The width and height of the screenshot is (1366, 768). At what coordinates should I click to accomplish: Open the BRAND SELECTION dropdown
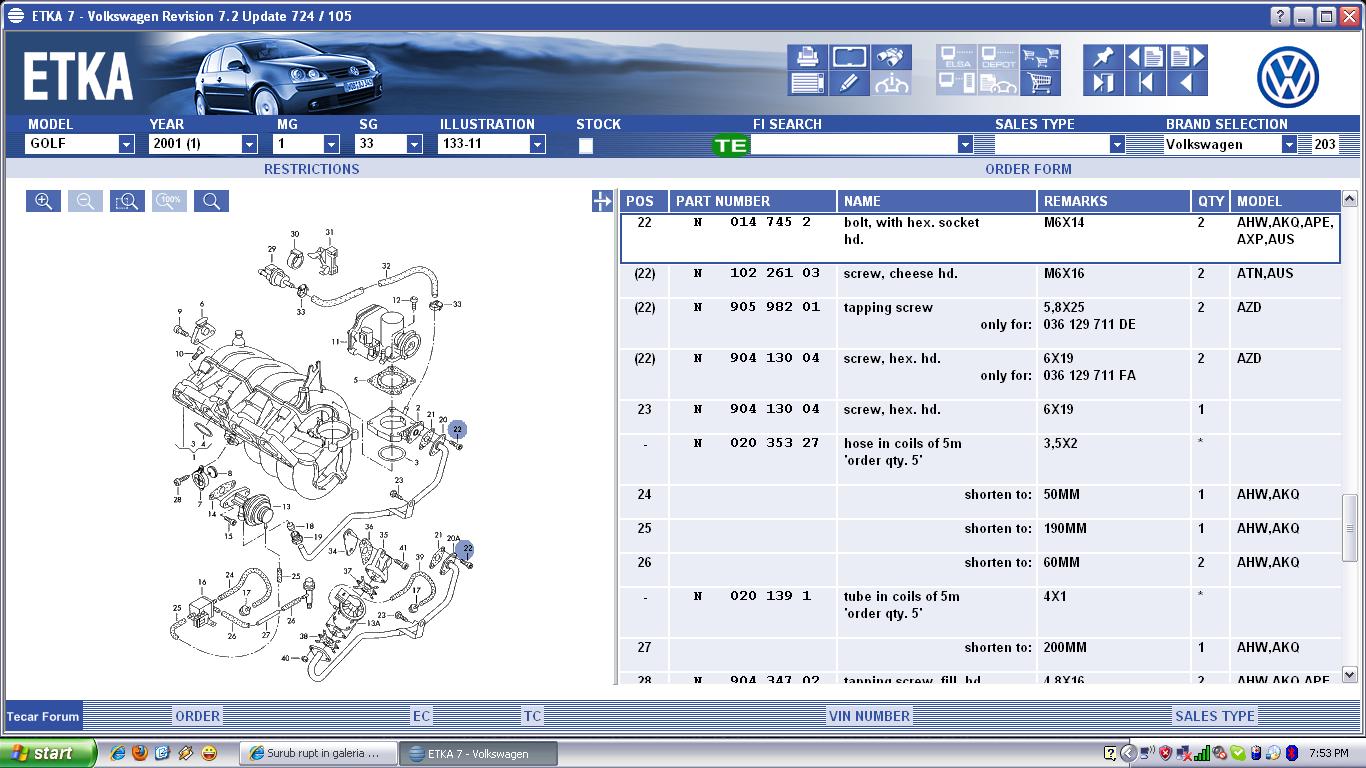(x=1289, y=144)
